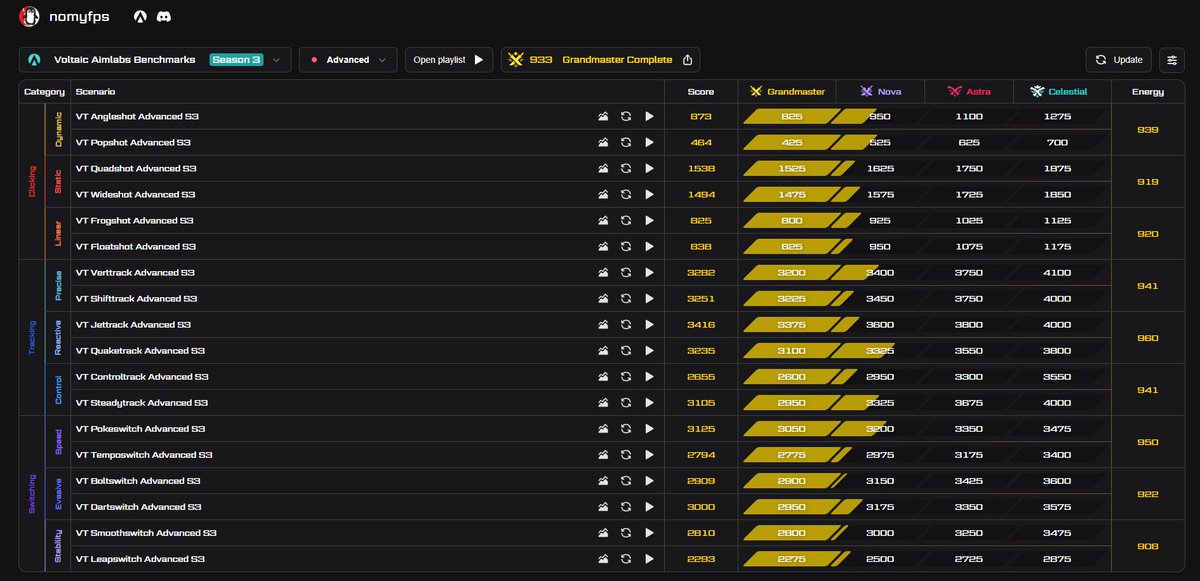1200x581 pixels.
Task: Play VT Angleshot Advanced S3 scenario
Action: click(x=649, y=116)
